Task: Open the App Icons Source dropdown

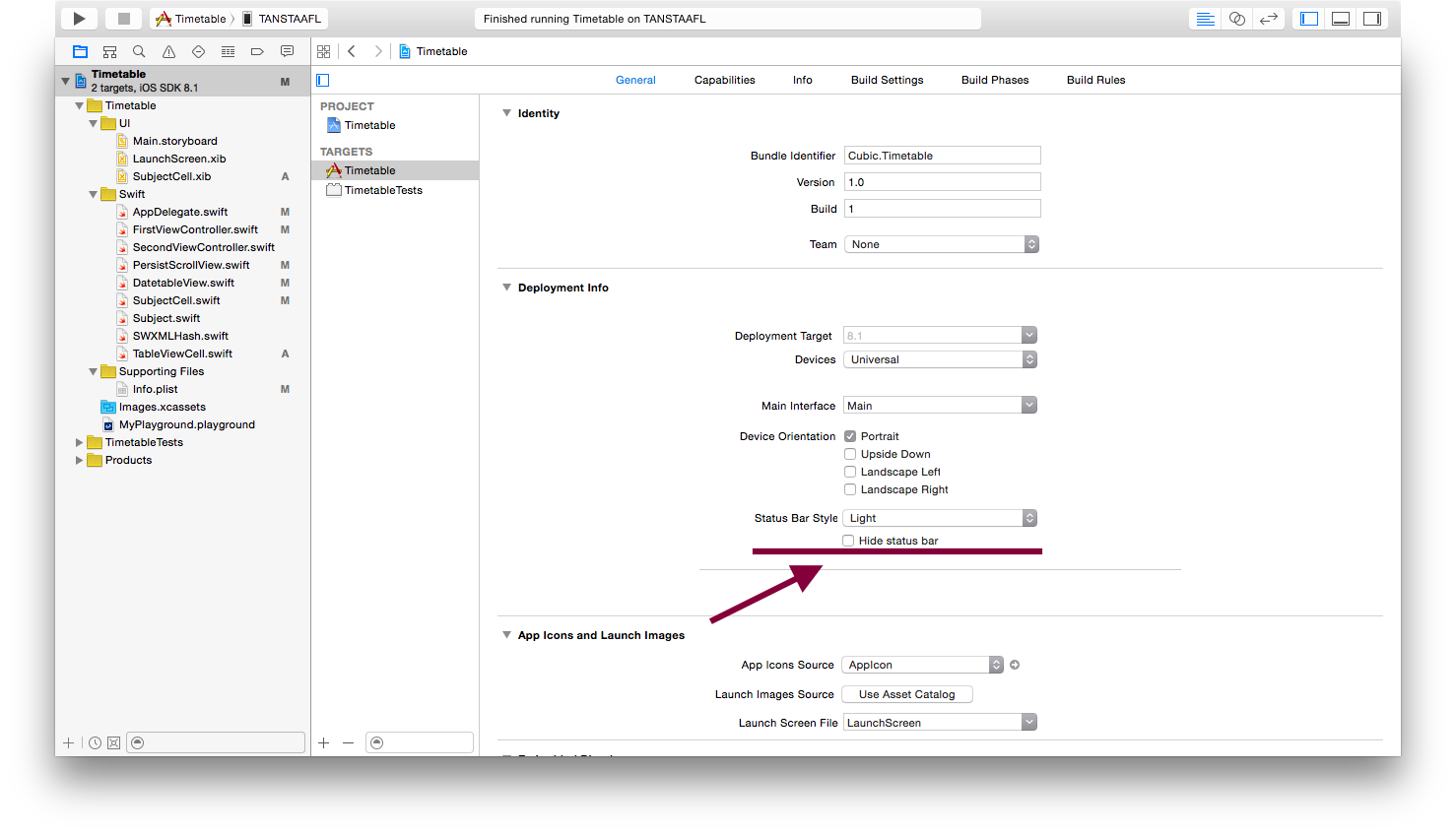Action: 922,665
